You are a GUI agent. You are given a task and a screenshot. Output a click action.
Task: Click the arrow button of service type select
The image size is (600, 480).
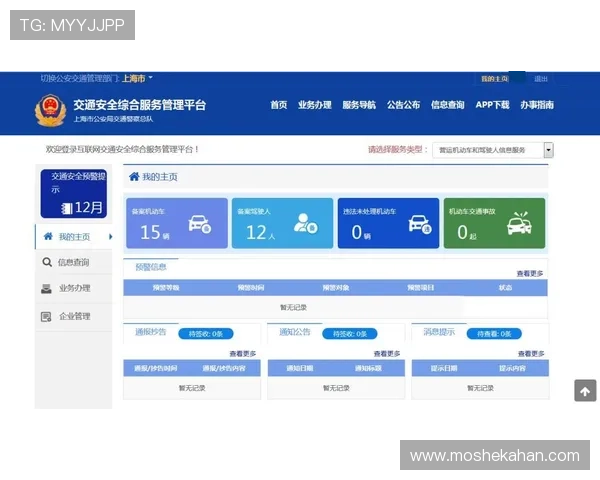point(548,150)
